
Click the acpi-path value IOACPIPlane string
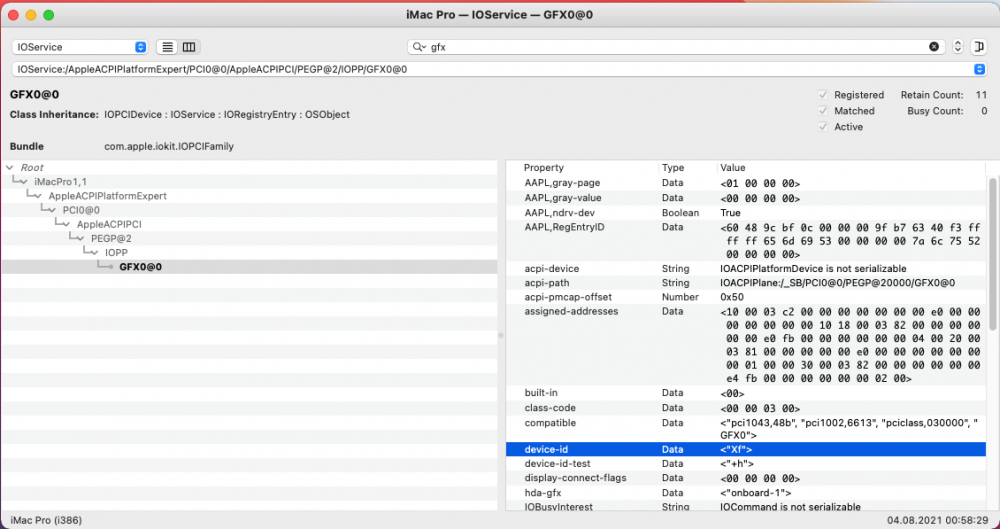point(837,283)
